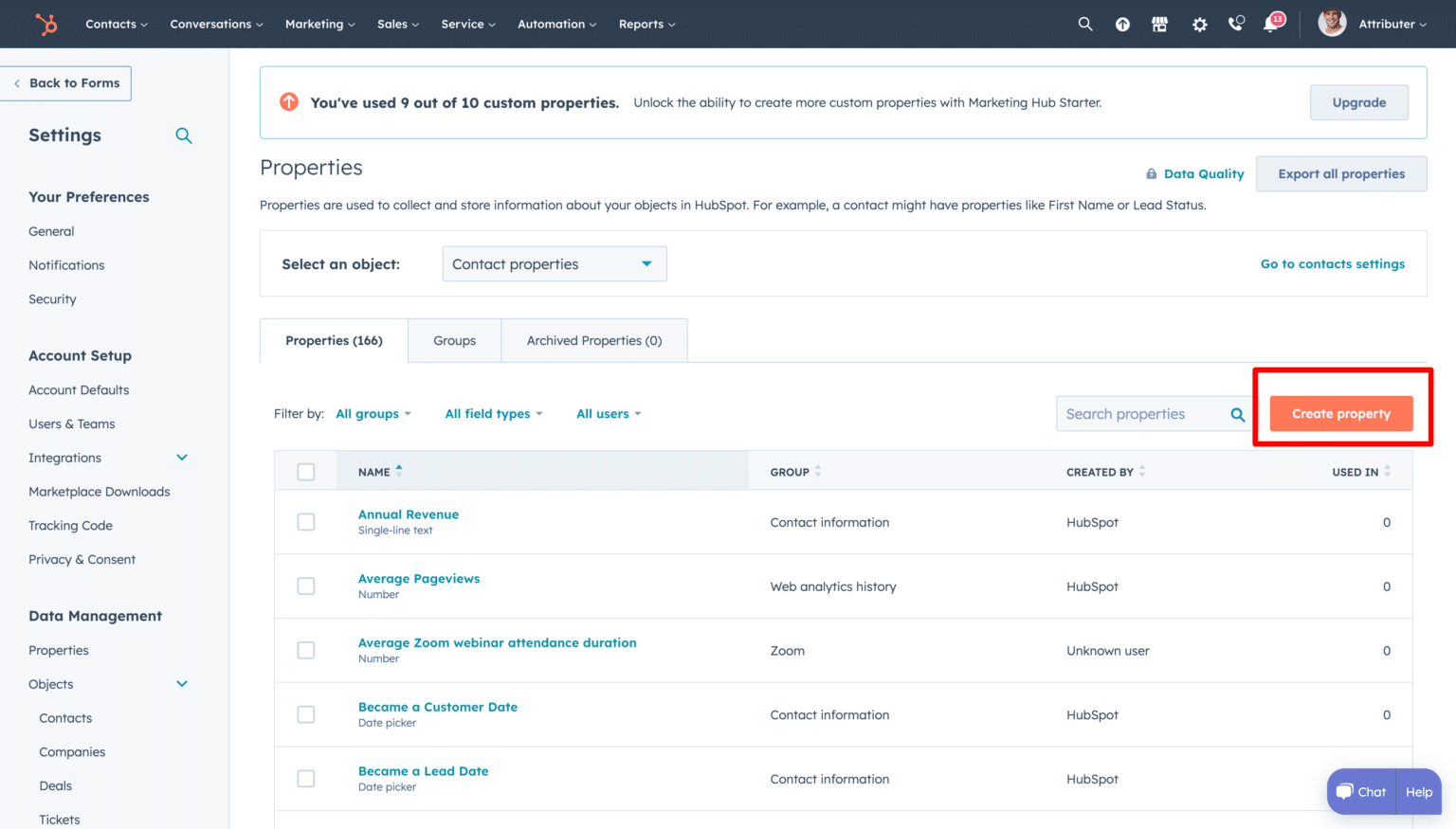Switch to the Archived Properties tab

coord(594,340)
